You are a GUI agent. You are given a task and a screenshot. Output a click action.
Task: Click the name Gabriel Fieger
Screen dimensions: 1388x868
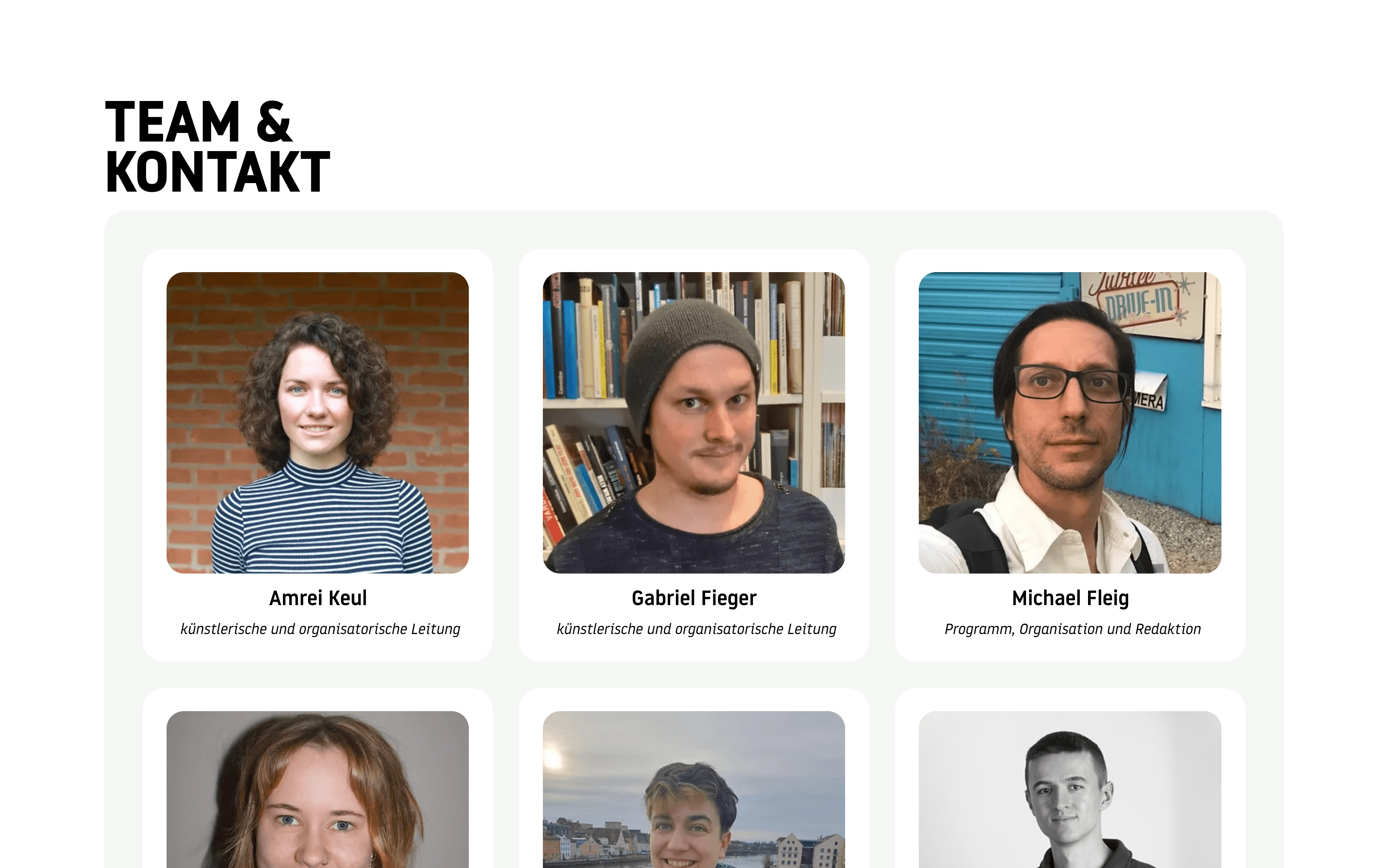(694, 599)
